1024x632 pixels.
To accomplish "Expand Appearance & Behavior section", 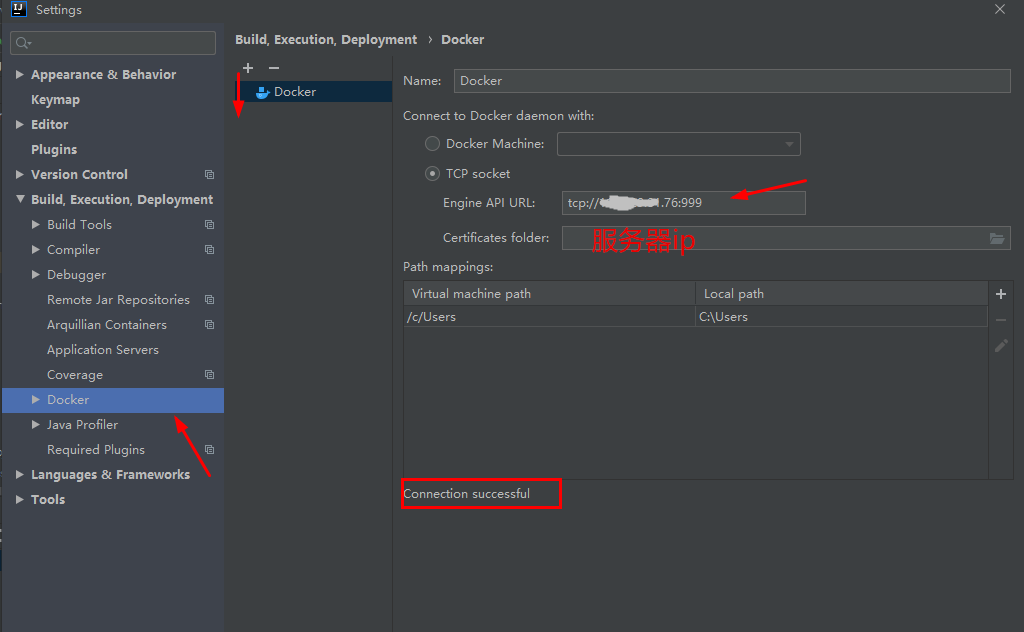I will pos(20,74).
